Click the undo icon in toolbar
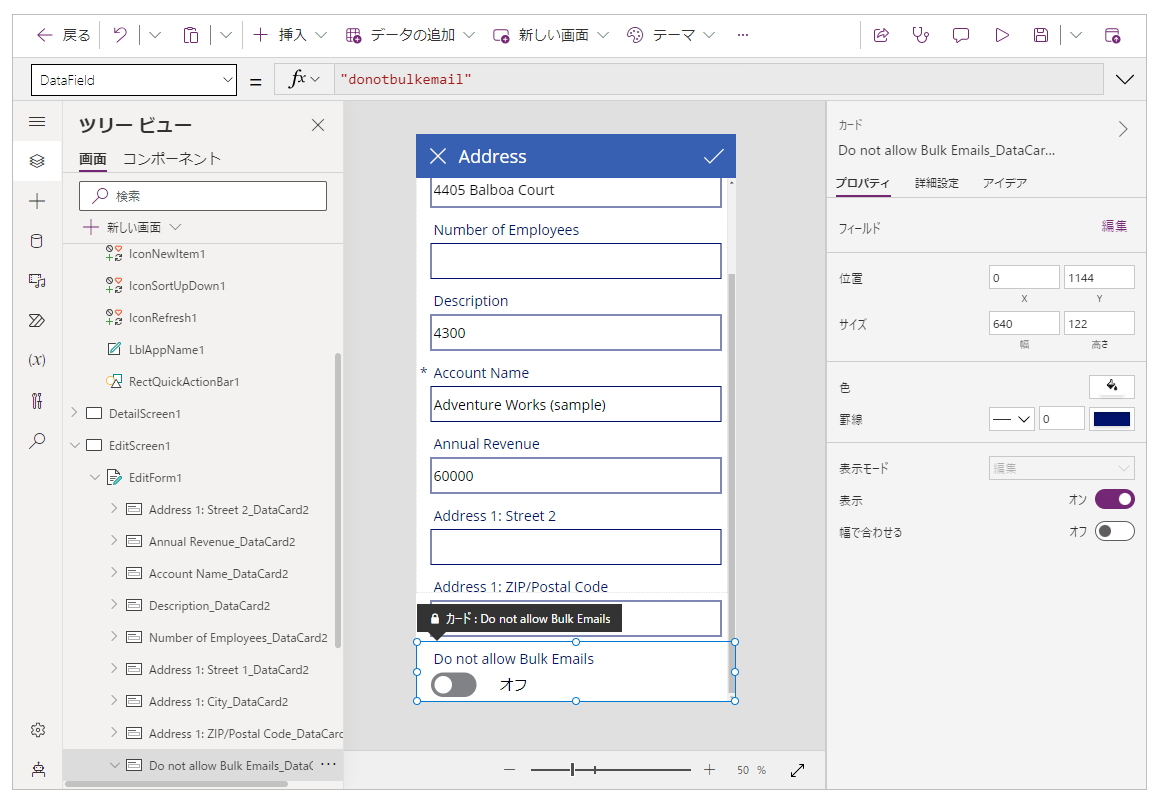This screenshot has width=1160, height=805. click(x=120, y=35)
